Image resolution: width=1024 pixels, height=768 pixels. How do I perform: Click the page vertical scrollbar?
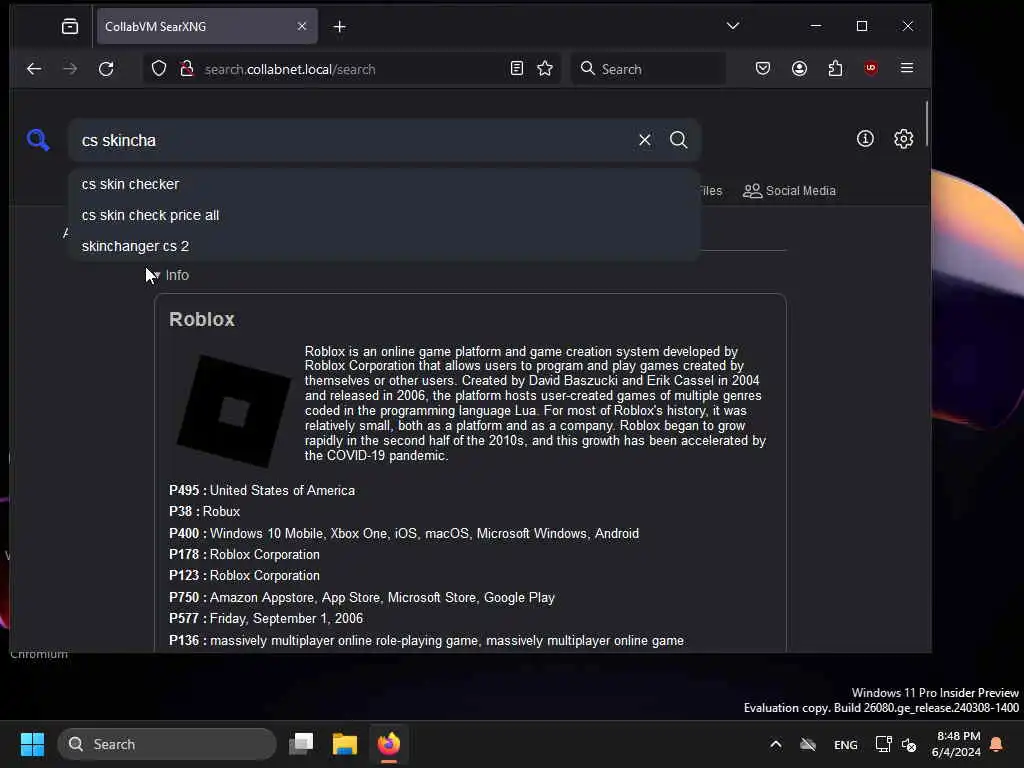(x=926, y=124)
